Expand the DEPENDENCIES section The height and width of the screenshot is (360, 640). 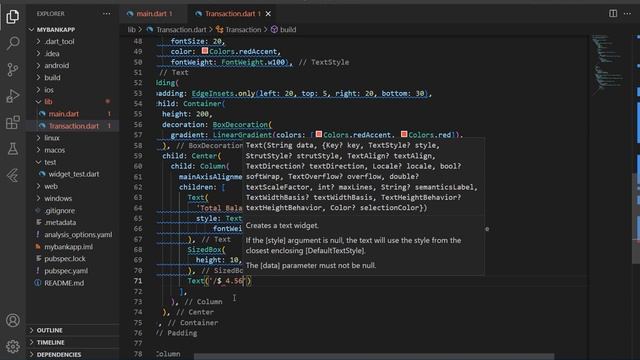pos(73,354)
